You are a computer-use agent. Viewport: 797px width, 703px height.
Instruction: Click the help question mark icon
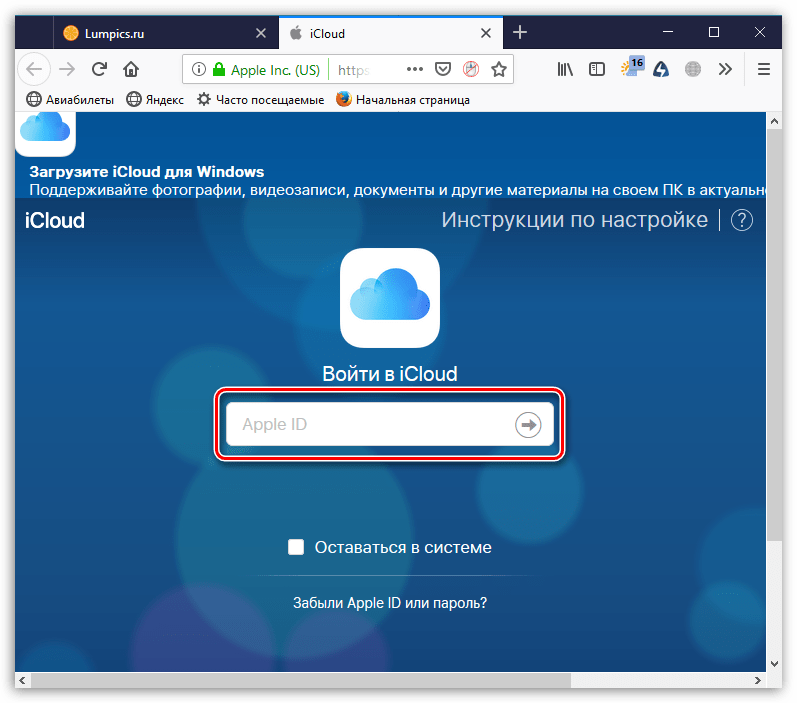742,220
